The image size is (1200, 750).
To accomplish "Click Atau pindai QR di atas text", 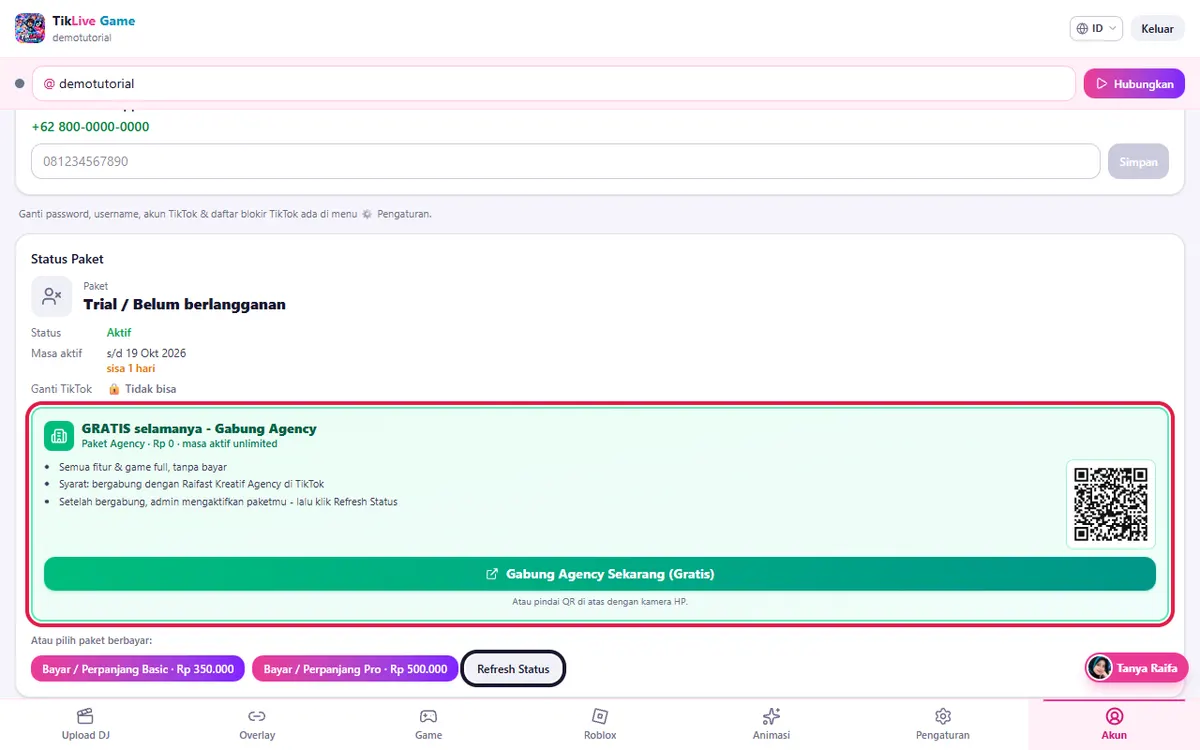I will pyautogui.click(x=600, y=602).
